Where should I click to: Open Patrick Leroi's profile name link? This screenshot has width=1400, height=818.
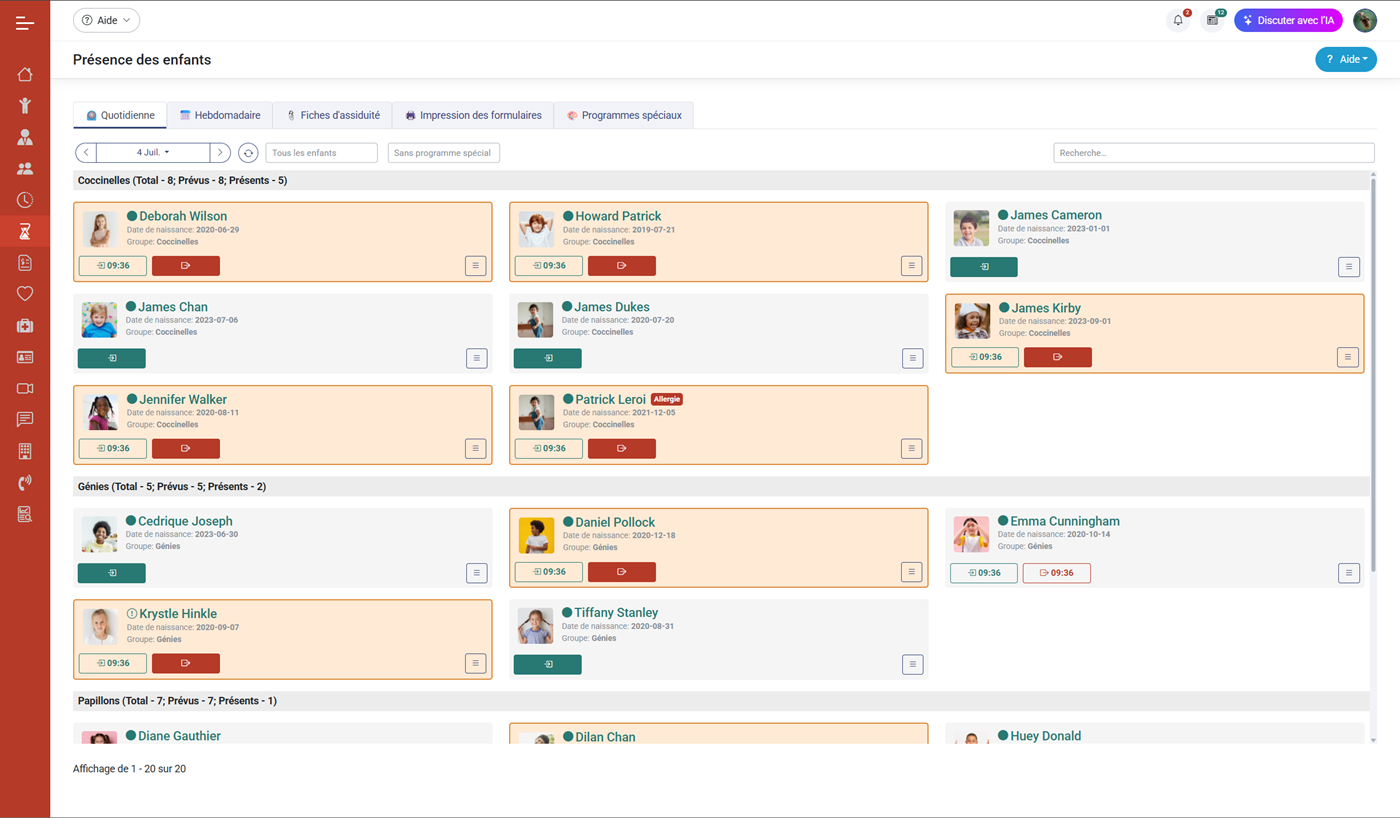tap(610, 399)
